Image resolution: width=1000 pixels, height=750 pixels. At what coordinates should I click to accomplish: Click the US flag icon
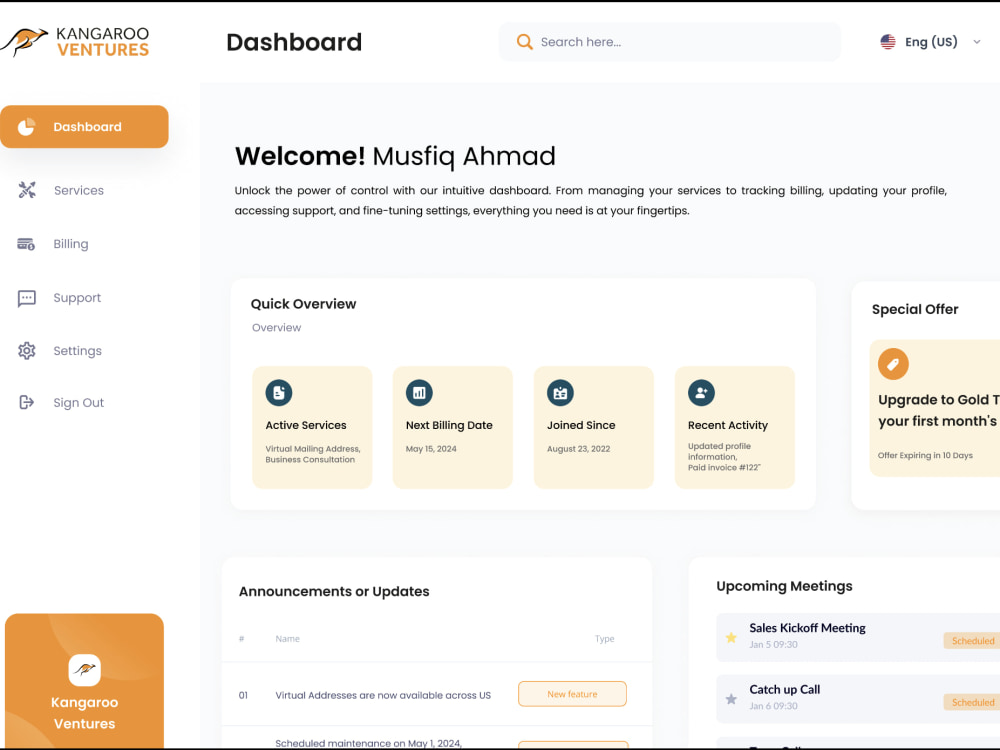point(888,42)
